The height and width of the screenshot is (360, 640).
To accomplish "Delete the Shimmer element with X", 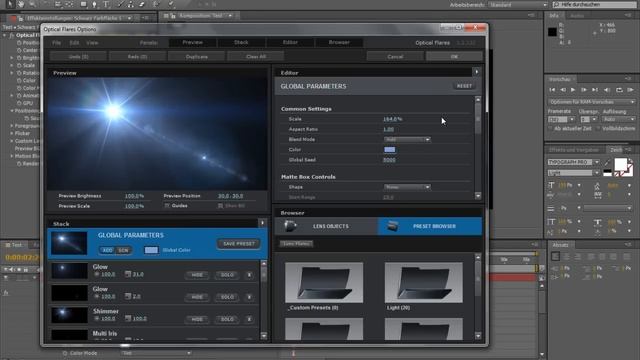I will click(x=249, y=319).
